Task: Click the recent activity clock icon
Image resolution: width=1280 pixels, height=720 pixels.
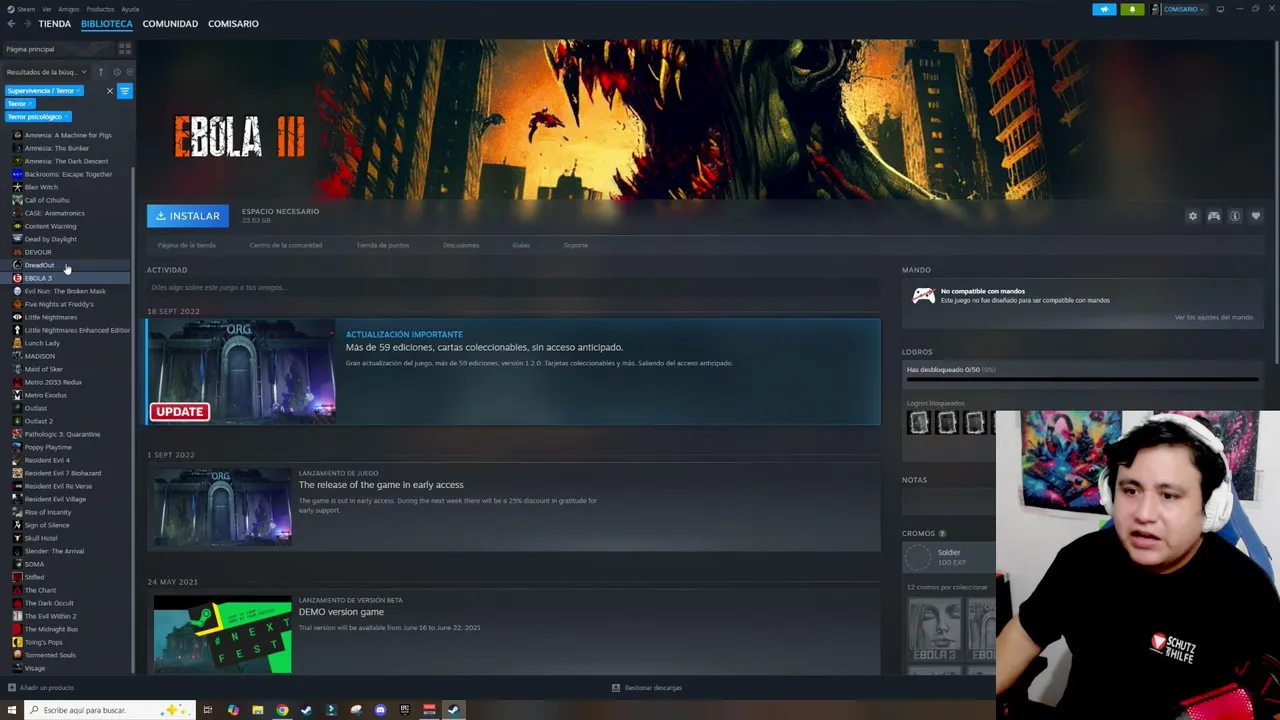Action: 116,72
